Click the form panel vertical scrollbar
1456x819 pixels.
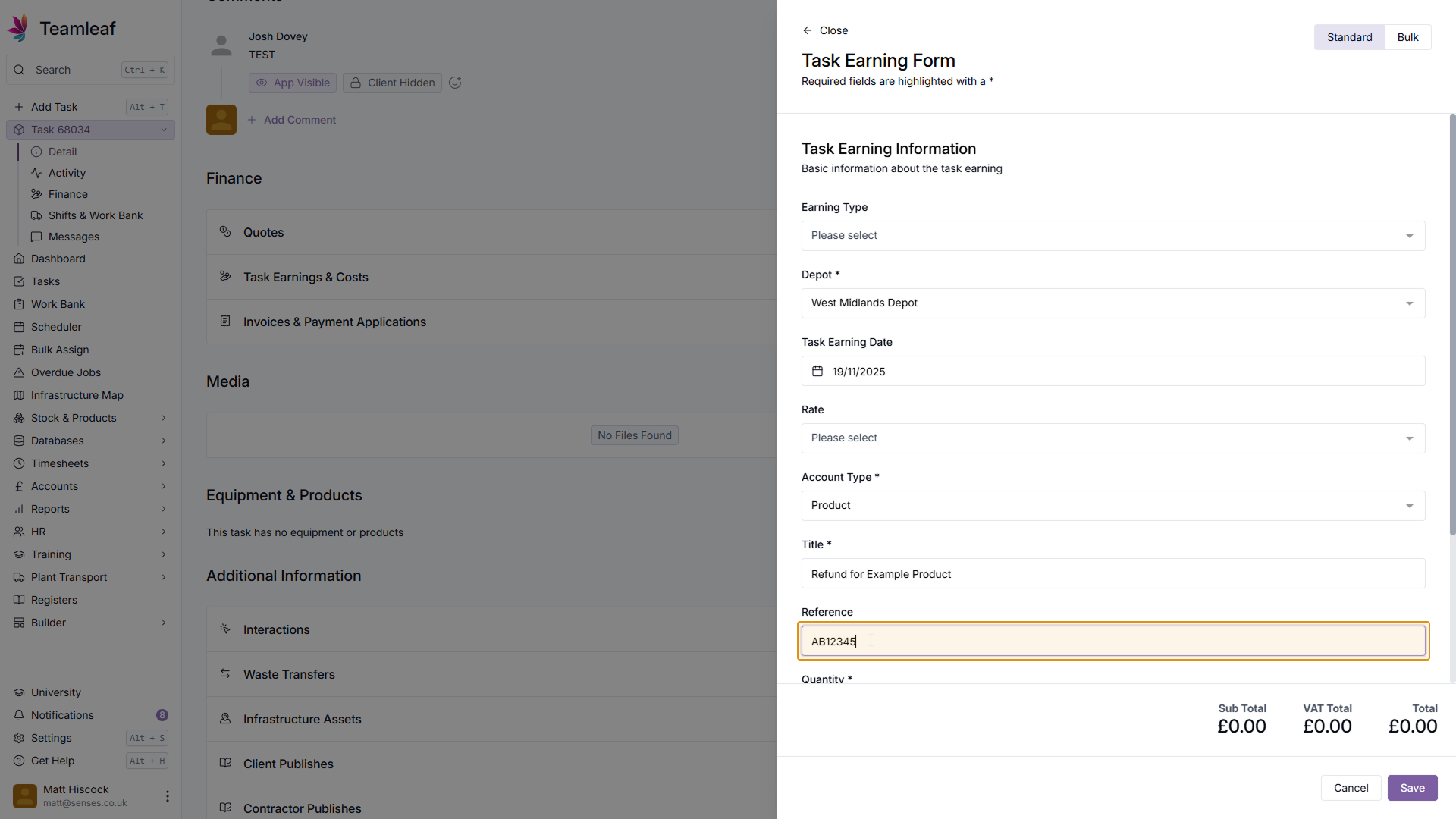coord(1452,326)
